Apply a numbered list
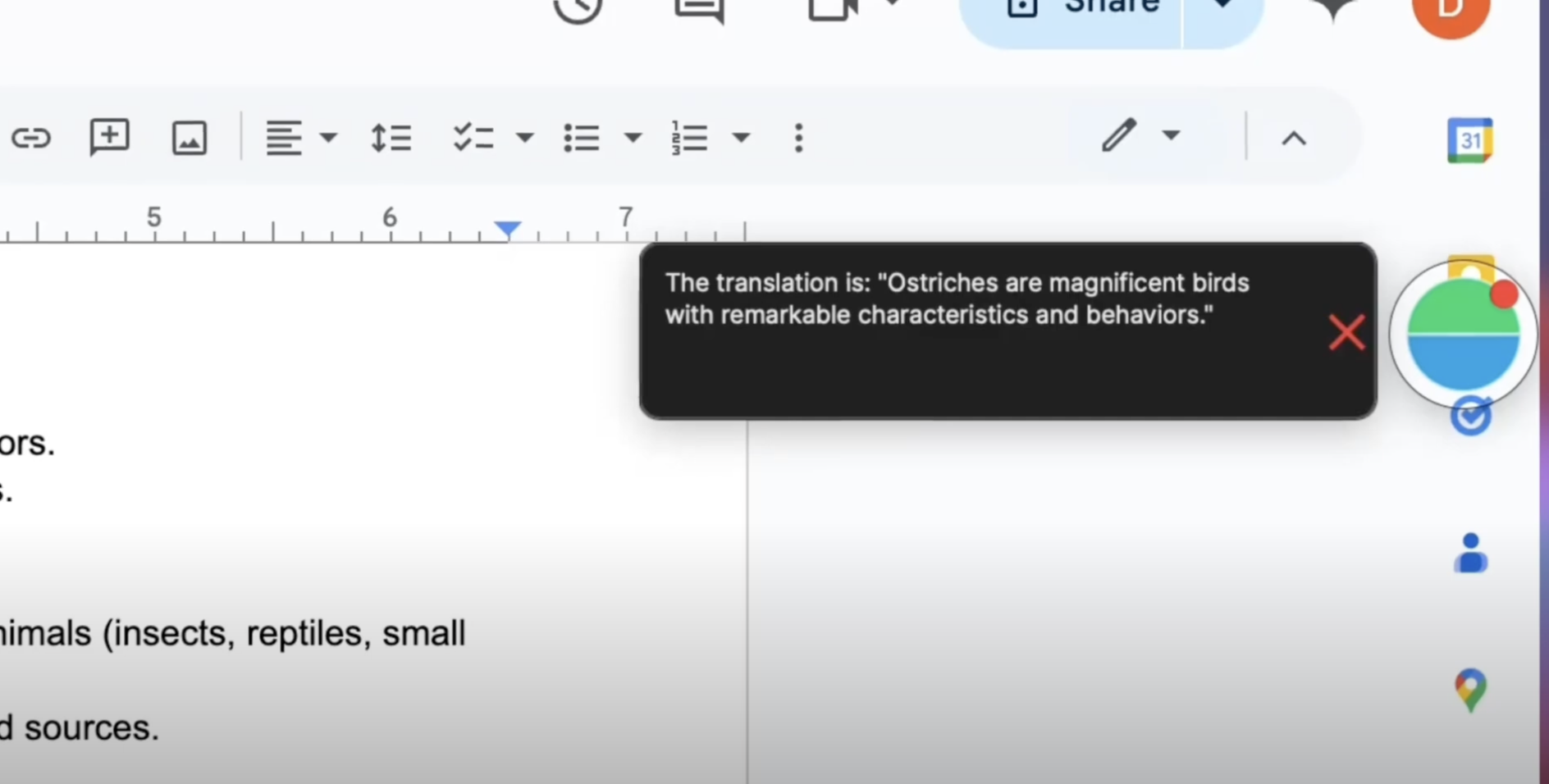The height and width of the screenshot is (784, 1549). 689,138
